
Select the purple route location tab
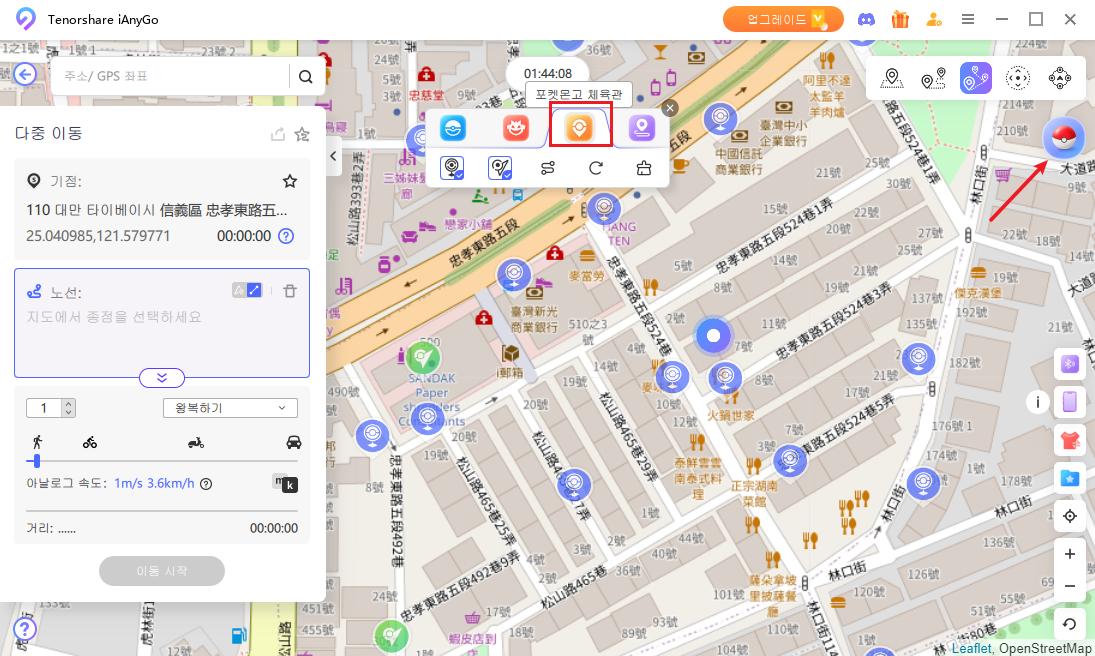click(x=641, y=127)
